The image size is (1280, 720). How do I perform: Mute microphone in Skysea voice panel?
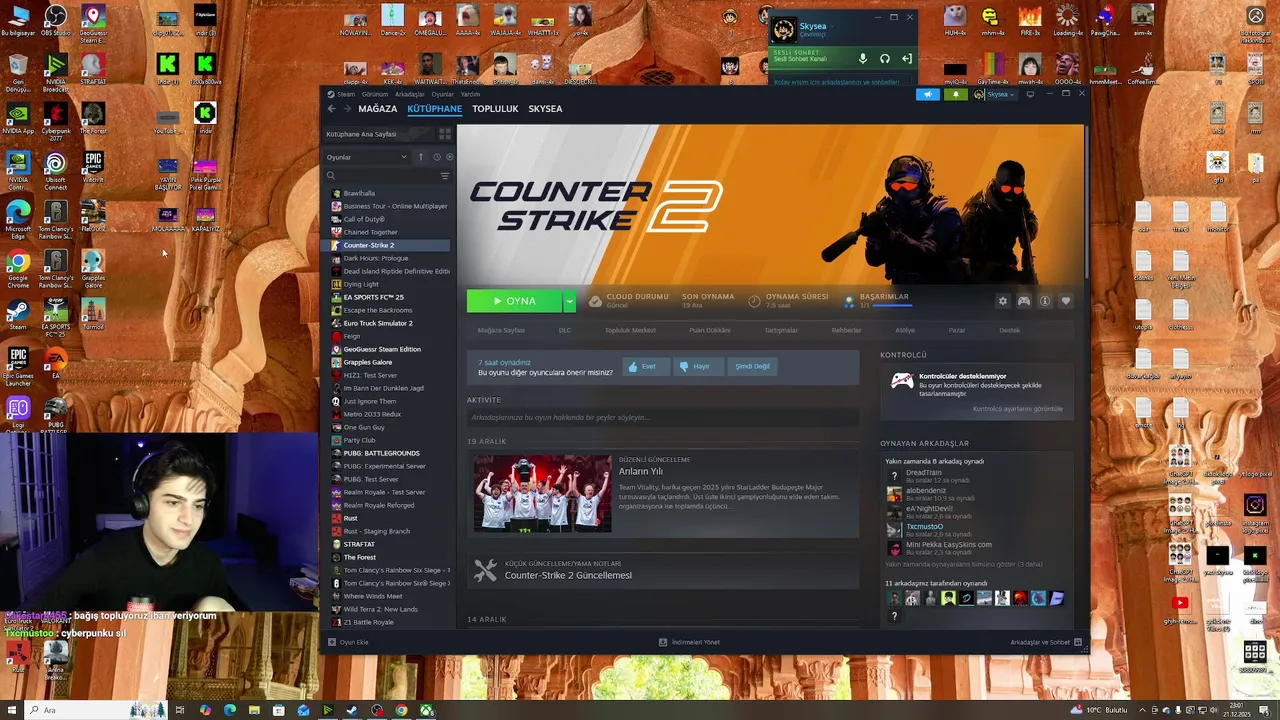click(863, 59)
